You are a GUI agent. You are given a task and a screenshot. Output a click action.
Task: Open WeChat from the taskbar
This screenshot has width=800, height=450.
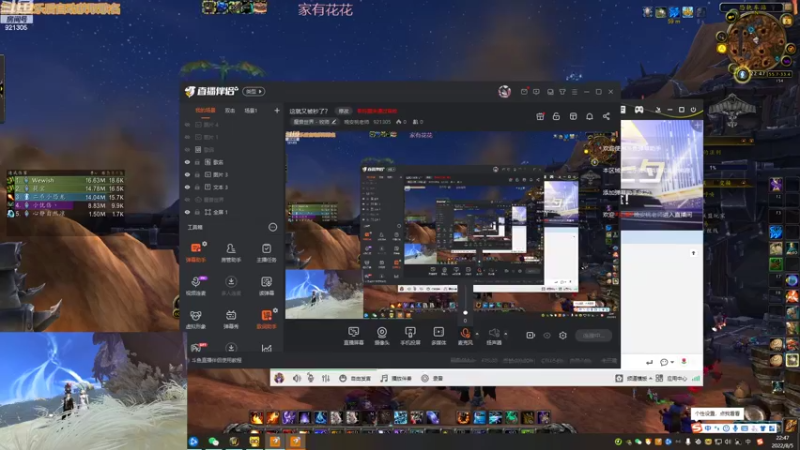[x=213, y=441]
